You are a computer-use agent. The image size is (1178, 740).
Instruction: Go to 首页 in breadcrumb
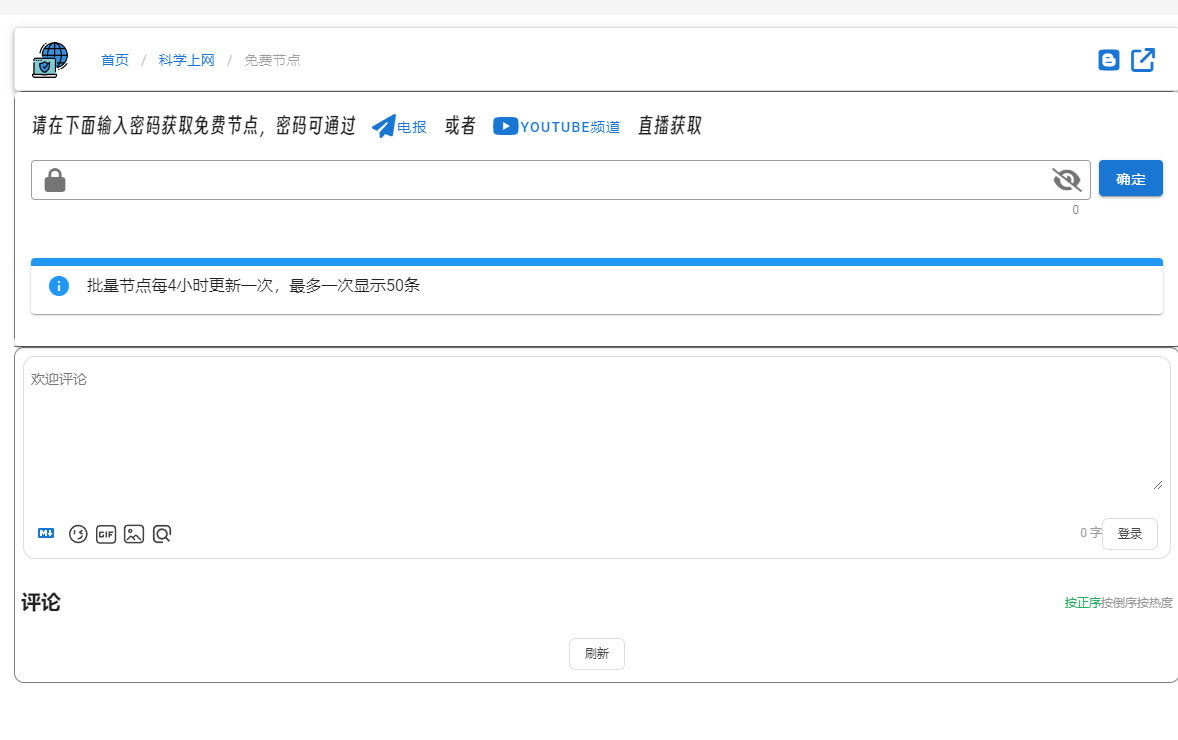click(115, 60)
